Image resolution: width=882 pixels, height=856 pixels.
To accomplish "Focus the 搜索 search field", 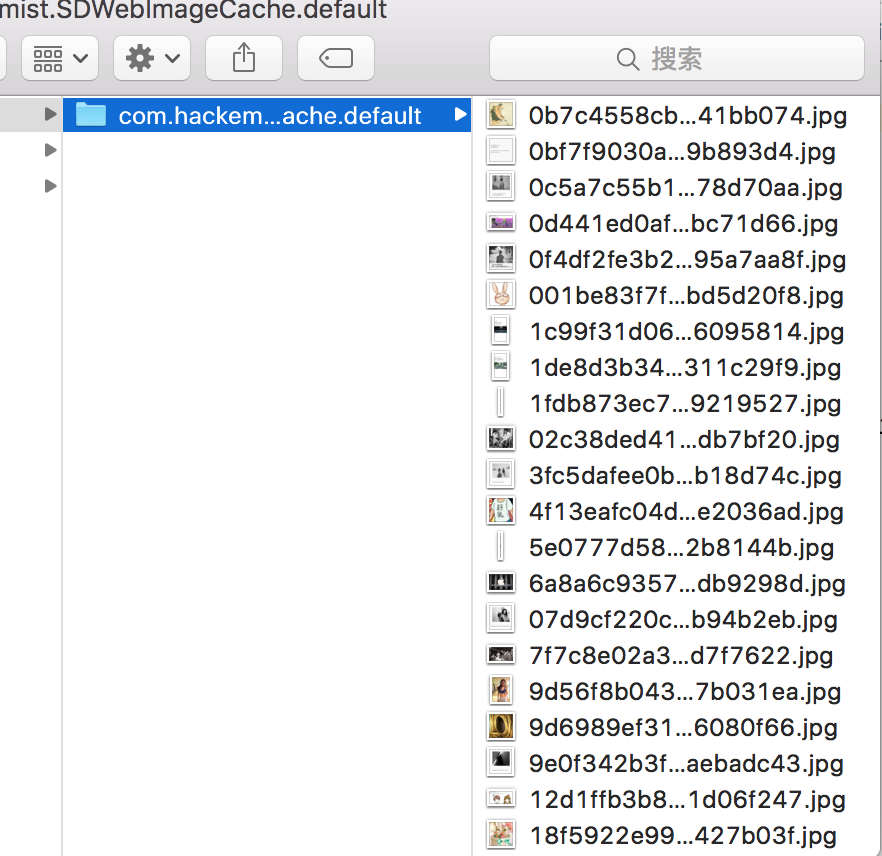I will click(677, 58).
